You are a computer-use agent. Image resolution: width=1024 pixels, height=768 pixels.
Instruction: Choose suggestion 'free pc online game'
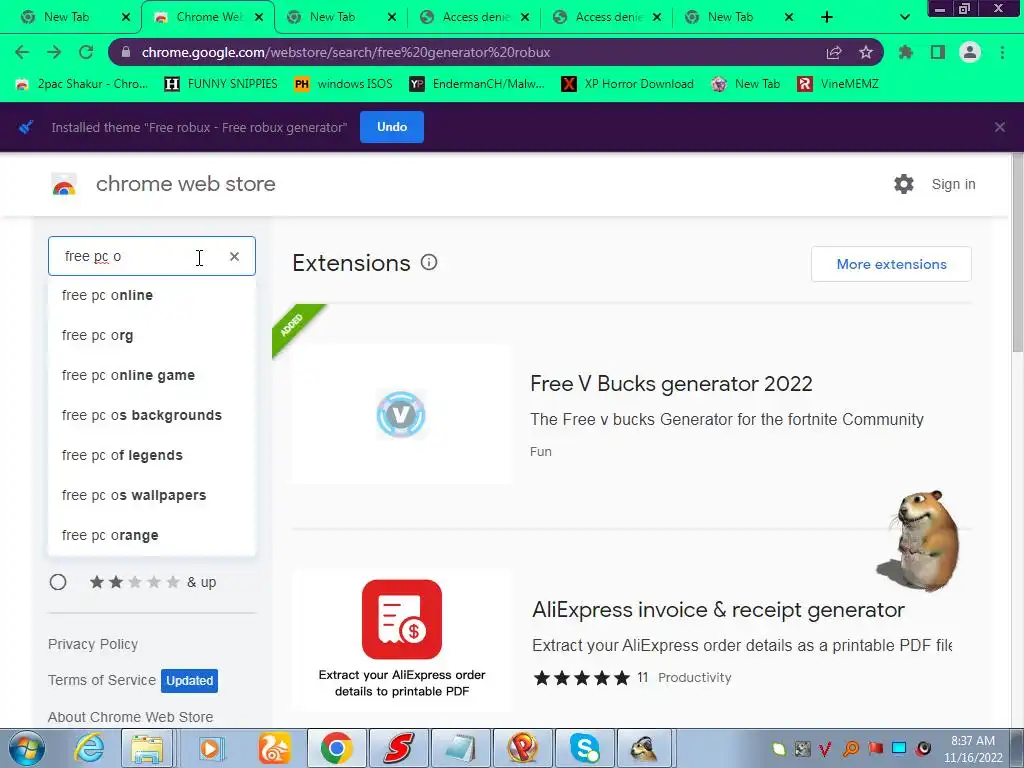tap(152, 375)
